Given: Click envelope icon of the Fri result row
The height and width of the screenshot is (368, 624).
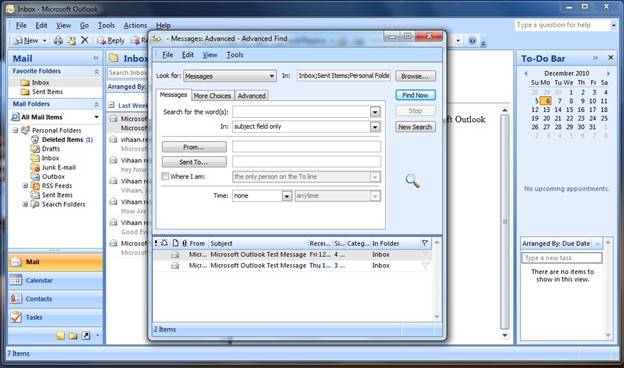Looking at the screenshot, I should [x=175, y=255].
